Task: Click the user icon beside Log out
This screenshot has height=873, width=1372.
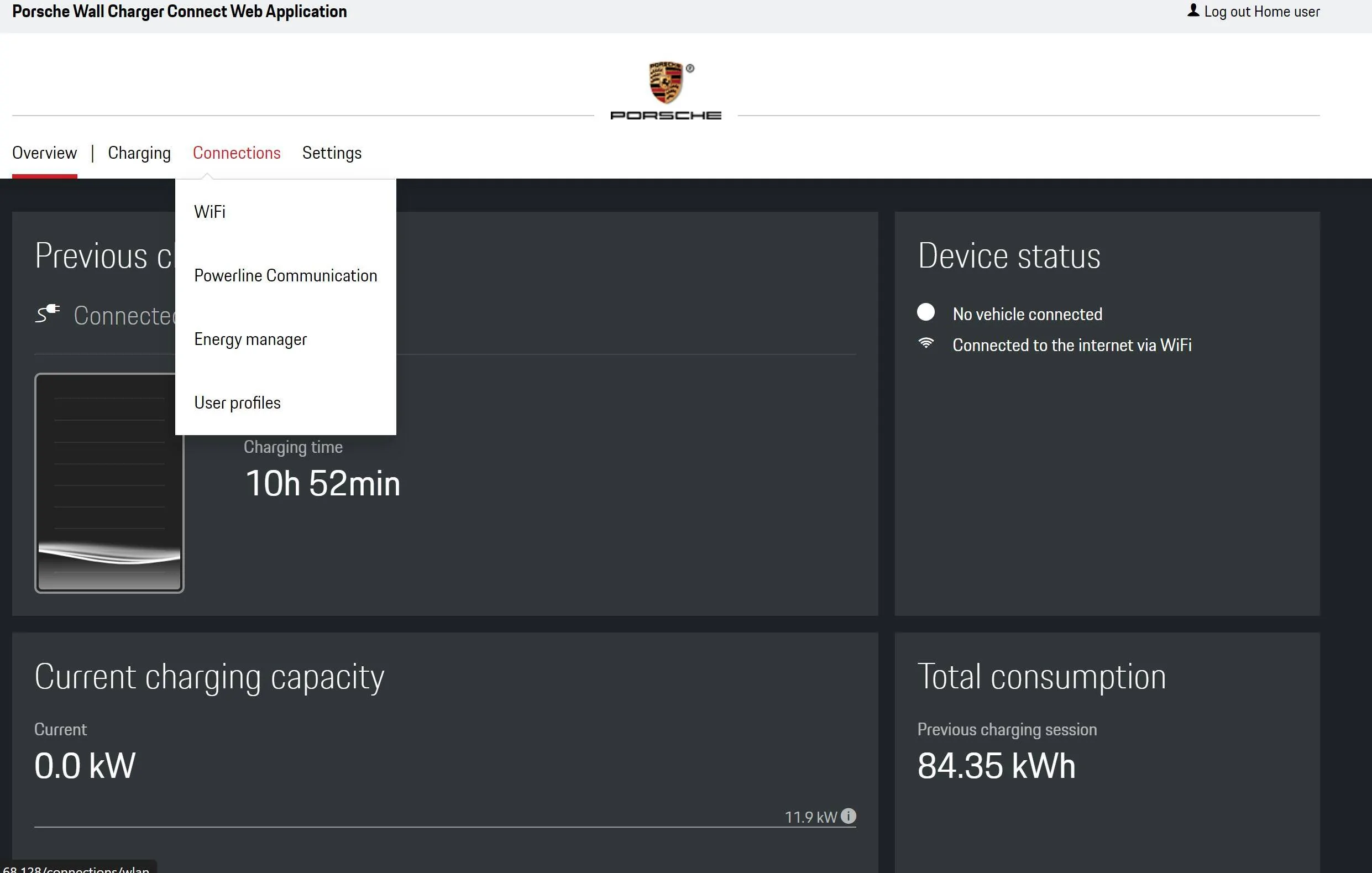Action: point(1193,11)
